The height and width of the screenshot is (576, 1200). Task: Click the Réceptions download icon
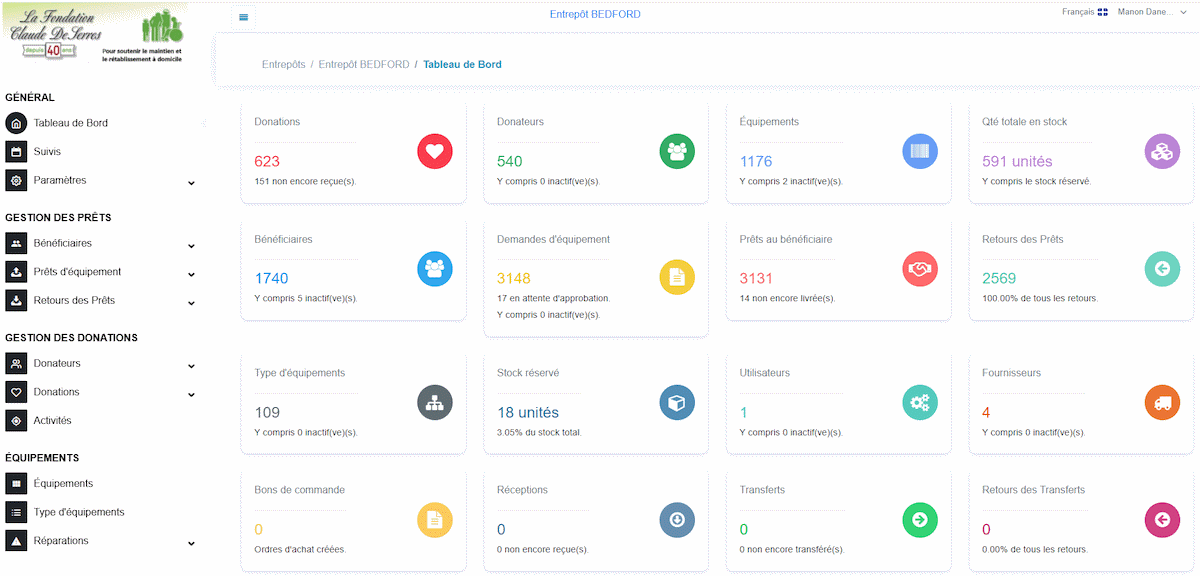point(677,519)
